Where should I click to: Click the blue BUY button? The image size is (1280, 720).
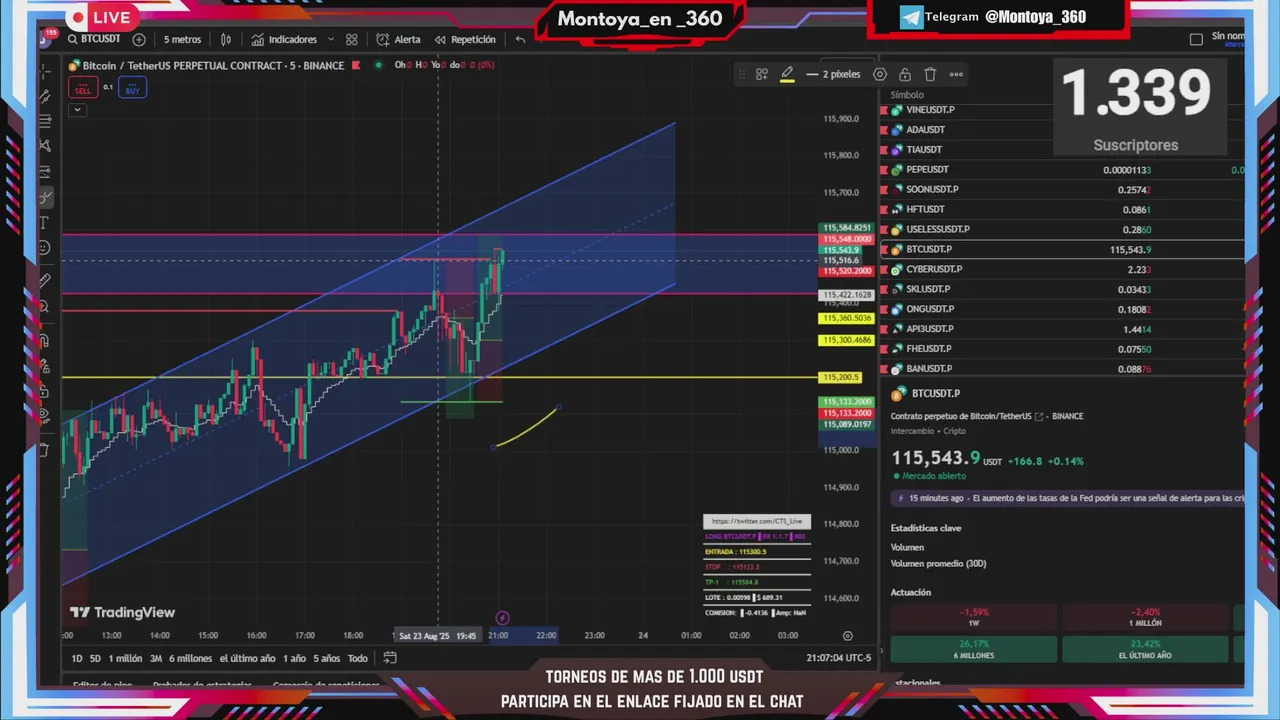[x=132, y=88]
